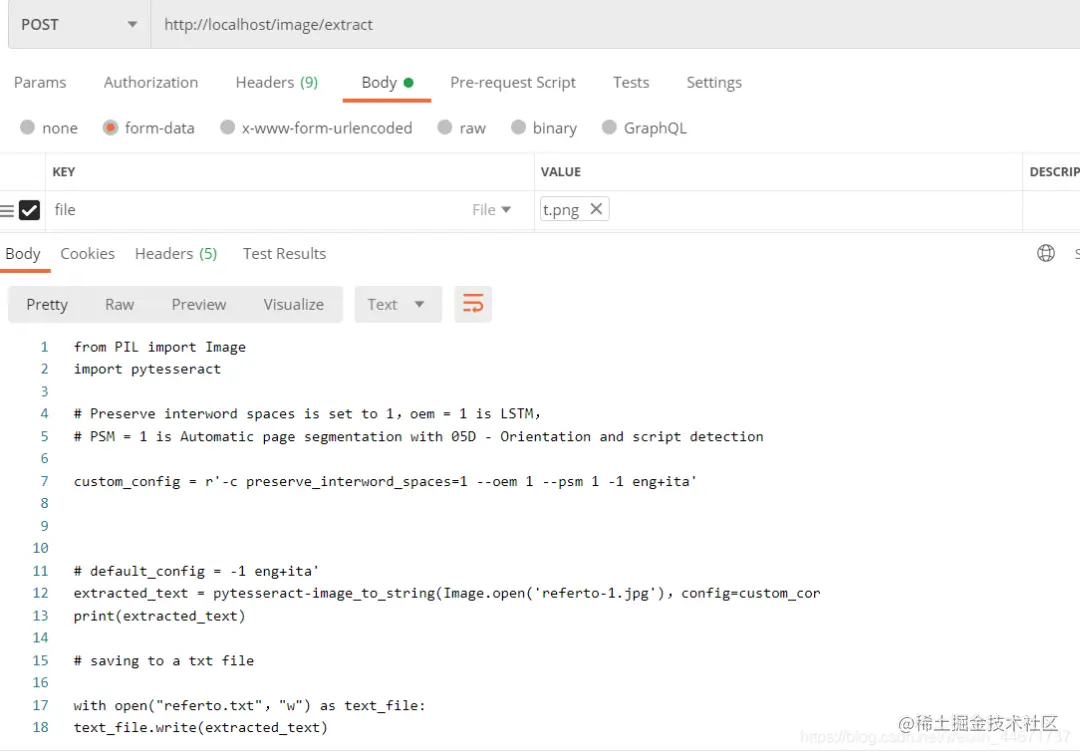1080x755 pixels.
Task: Grab the row drag handle icon
Action: coord(7,210)
